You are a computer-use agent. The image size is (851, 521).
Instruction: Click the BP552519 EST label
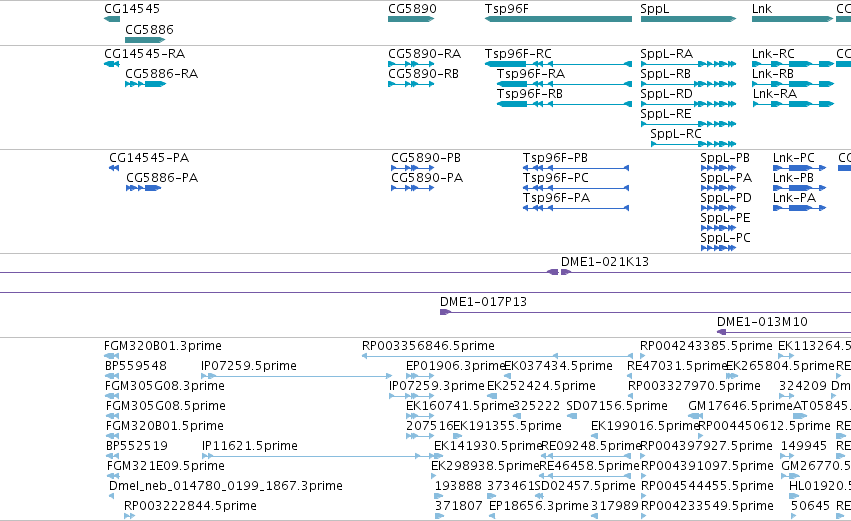point(136,447)
